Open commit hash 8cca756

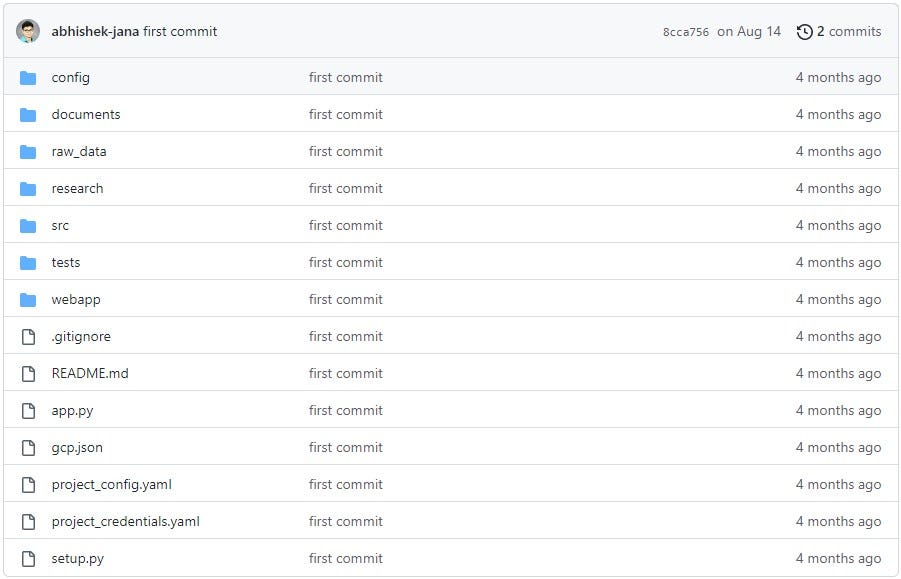pos(685,32)
